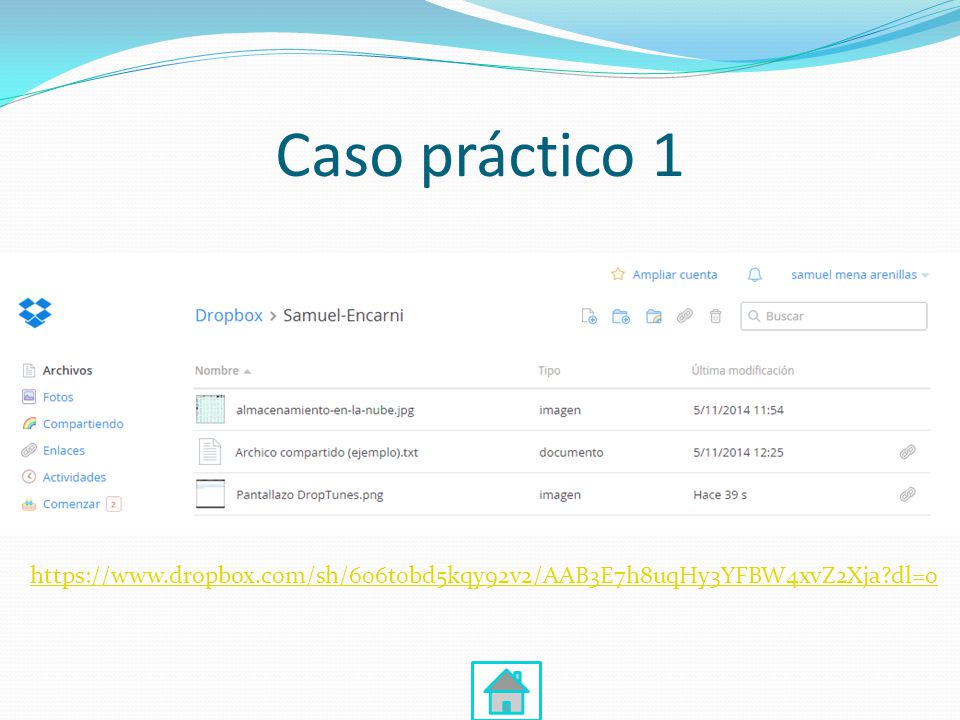Click the Dropbox logo icon
Image resolution: width=960 pixels, height=720 pixels.
pos(35,313)
